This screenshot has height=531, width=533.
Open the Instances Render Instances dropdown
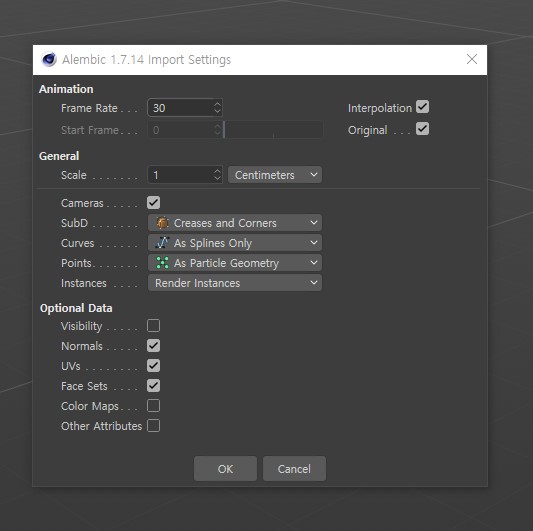pos(235,283)
